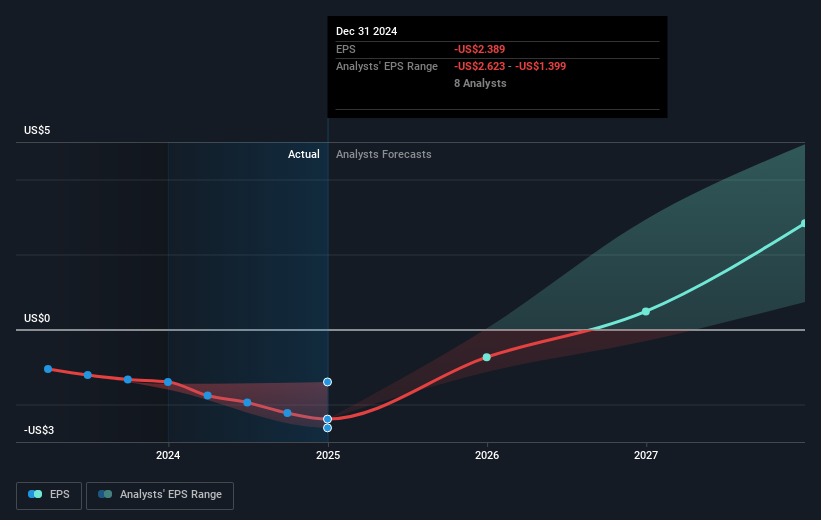Viewport: 821px width, 520px height.
Task: Click the final forecast EPS point at chart edge
Action: 804,224
